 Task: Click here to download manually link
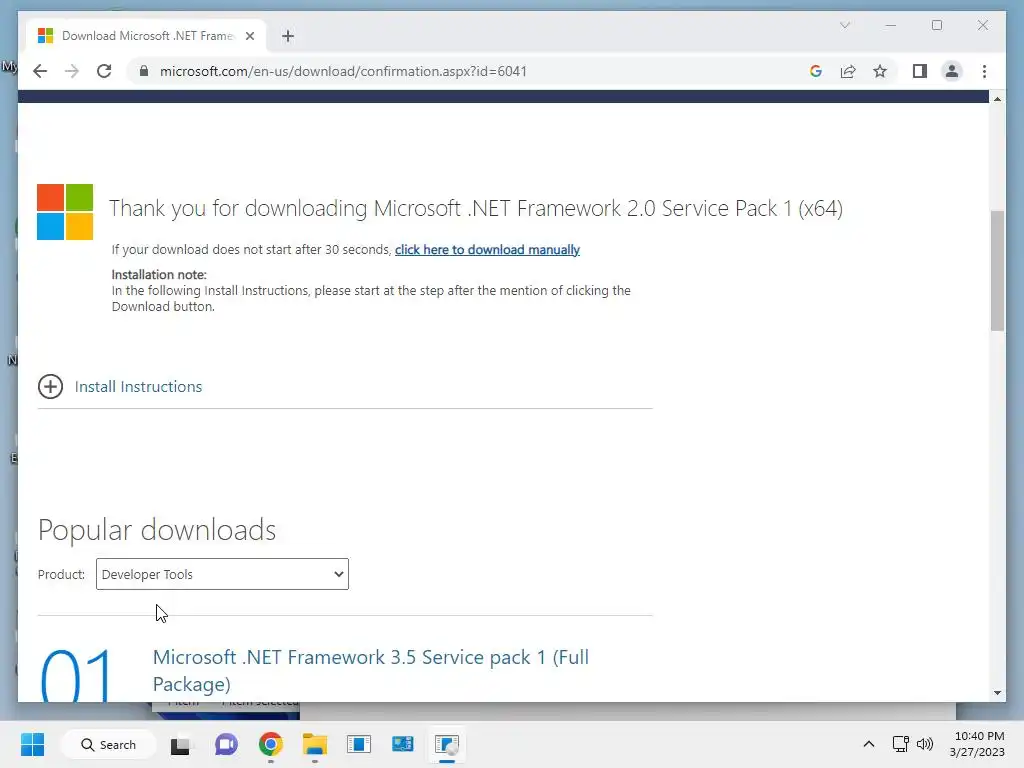tap(487, 249)
